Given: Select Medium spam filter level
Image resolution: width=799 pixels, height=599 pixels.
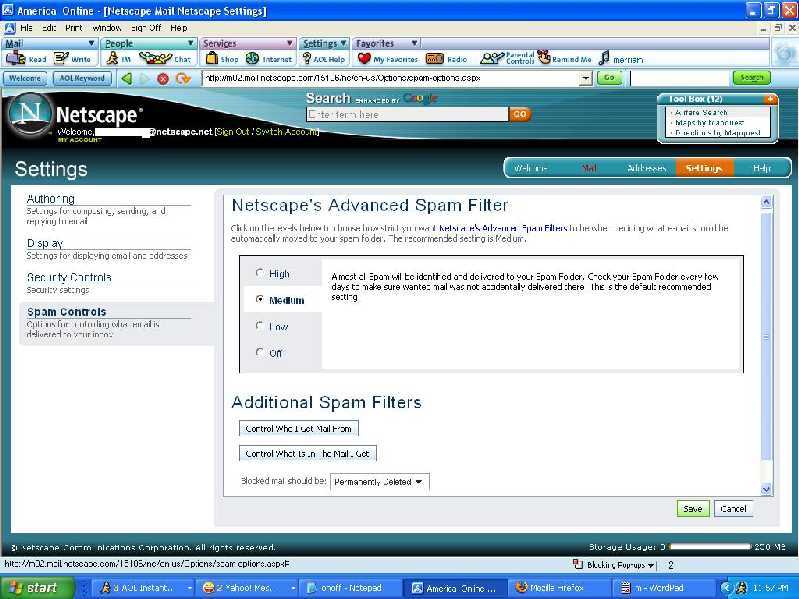Looking at the screenshot, I should pyautogui.click(x=259, y=300).
